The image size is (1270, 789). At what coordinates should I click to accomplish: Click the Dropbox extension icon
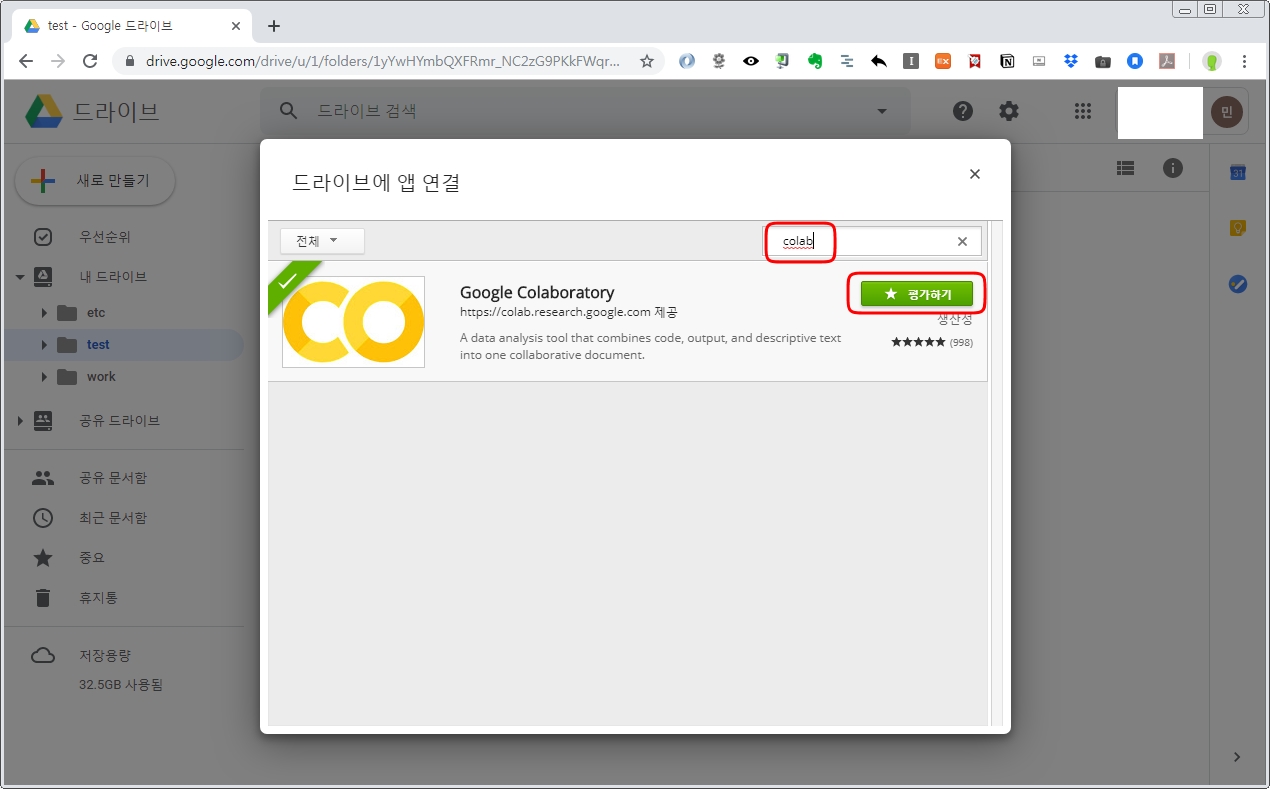(1071, 61)
